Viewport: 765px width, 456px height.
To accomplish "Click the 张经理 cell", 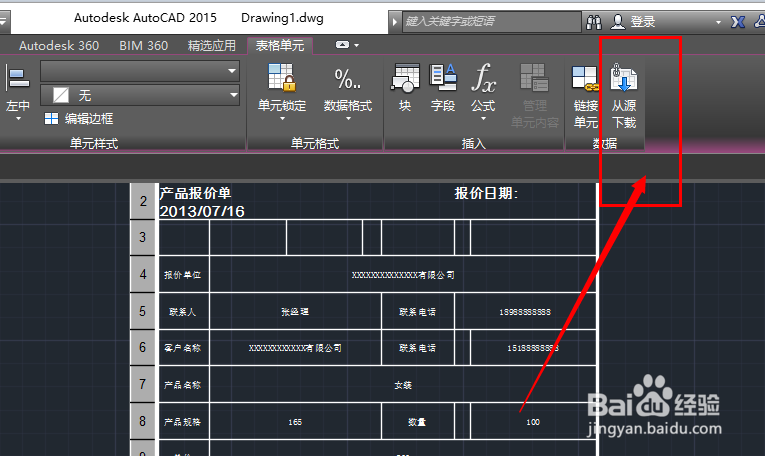I will [x=295, y=312].
